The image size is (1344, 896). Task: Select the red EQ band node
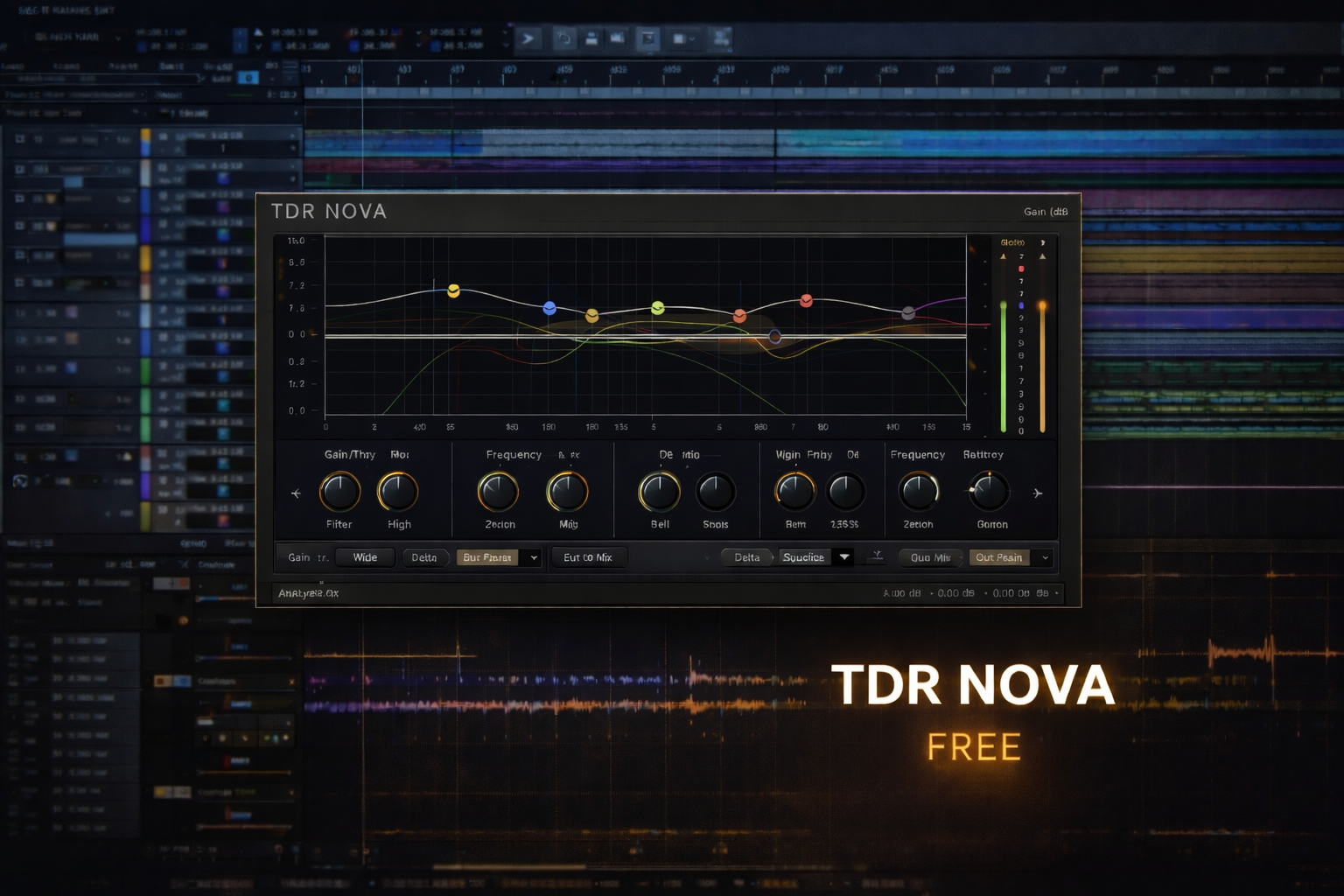tap(806, 301)
